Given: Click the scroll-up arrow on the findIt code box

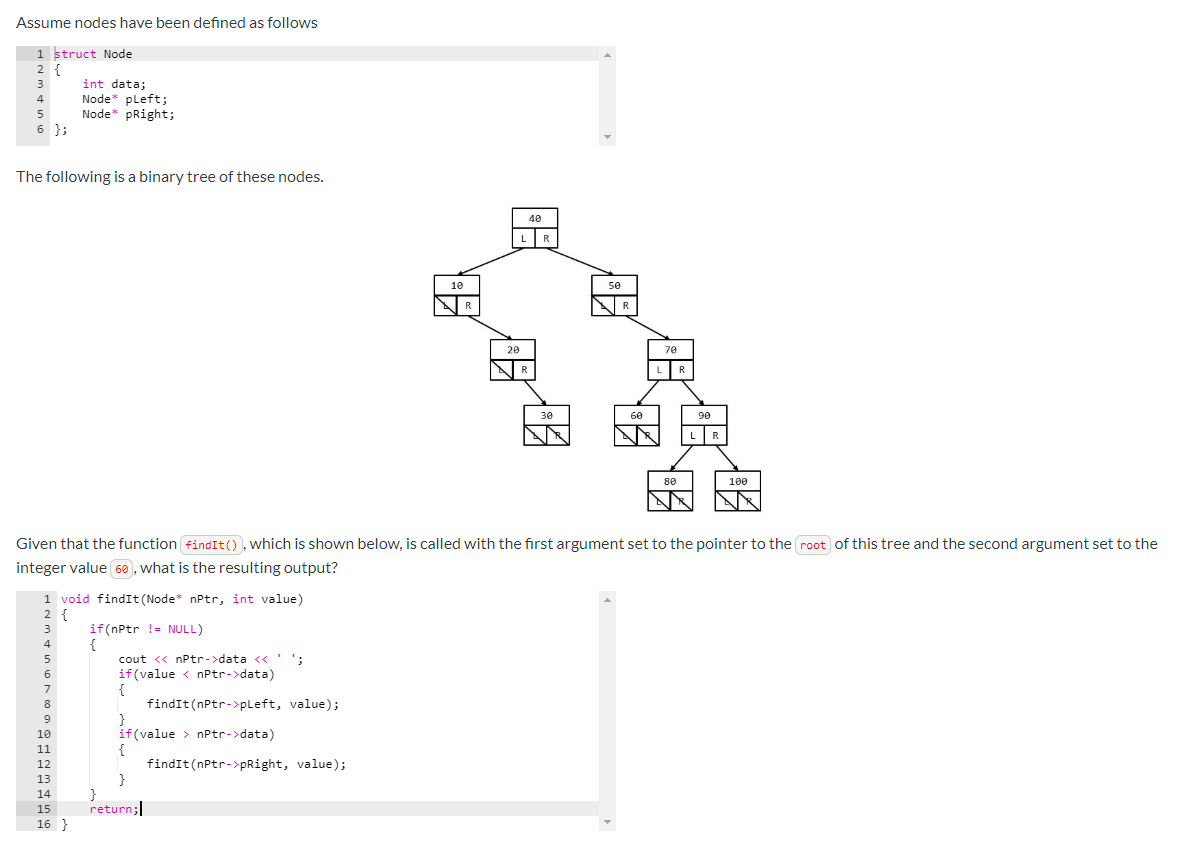Looking at the screenshot, I should 607,600.
